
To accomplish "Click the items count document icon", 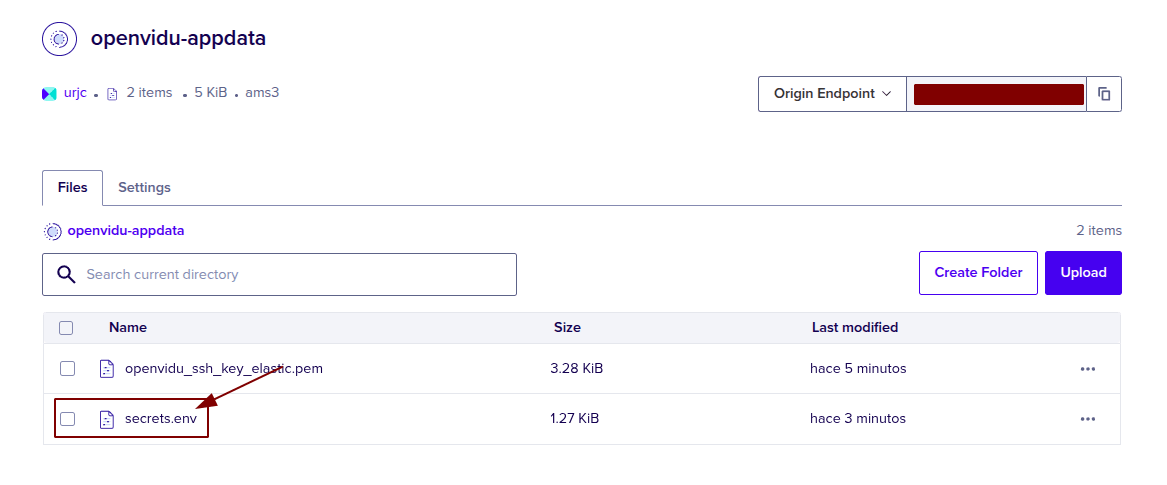I will pyautogui.click(x=112, y=93).
